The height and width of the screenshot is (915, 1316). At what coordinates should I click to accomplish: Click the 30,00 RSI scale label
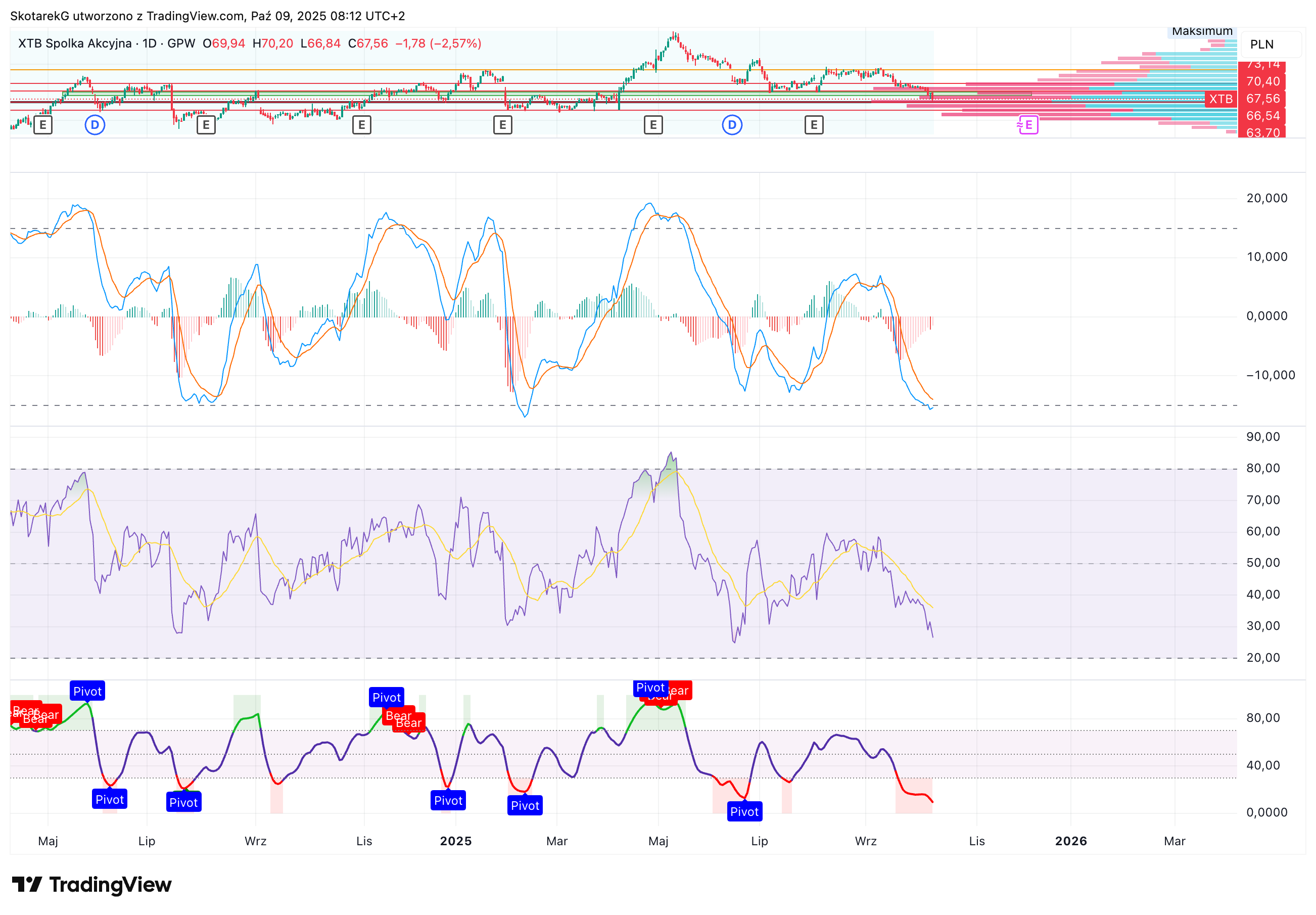click(1263, 626)
